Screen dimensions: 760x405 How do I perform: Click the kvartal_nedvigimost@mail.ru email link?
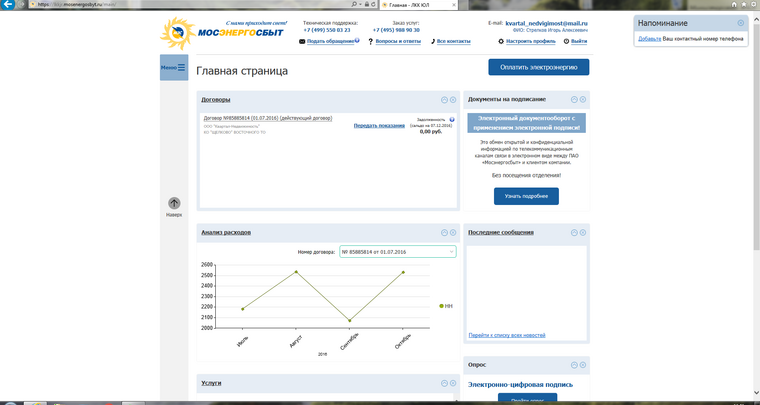[546, 23]
